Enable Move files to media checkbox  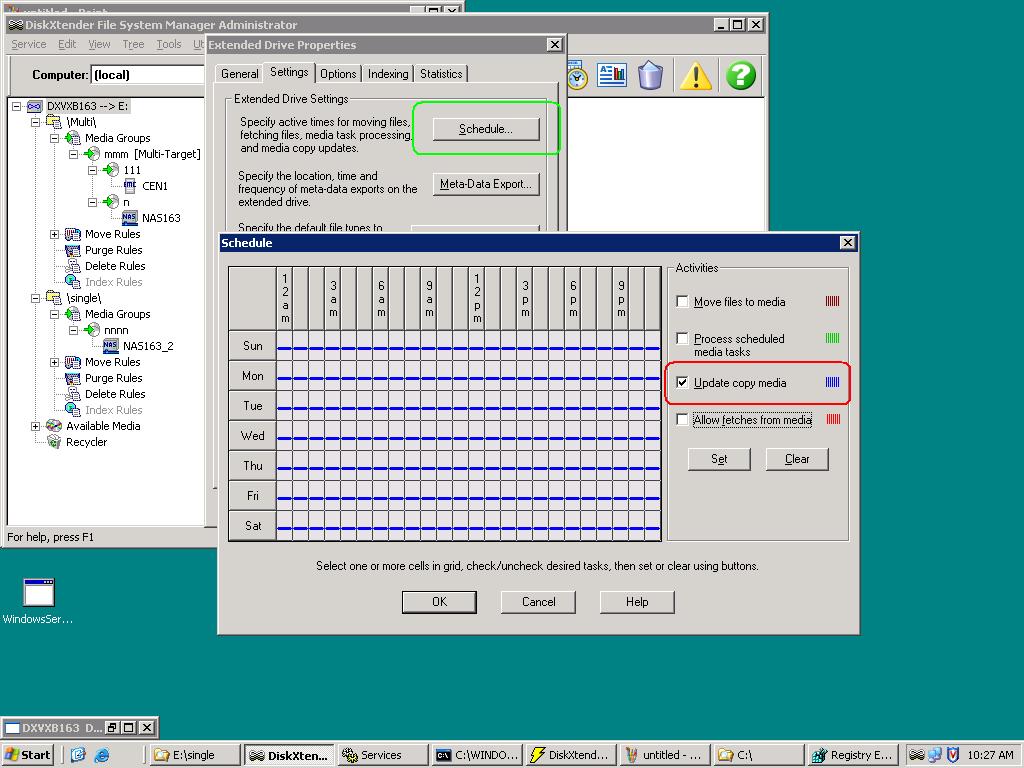(682, 301)
